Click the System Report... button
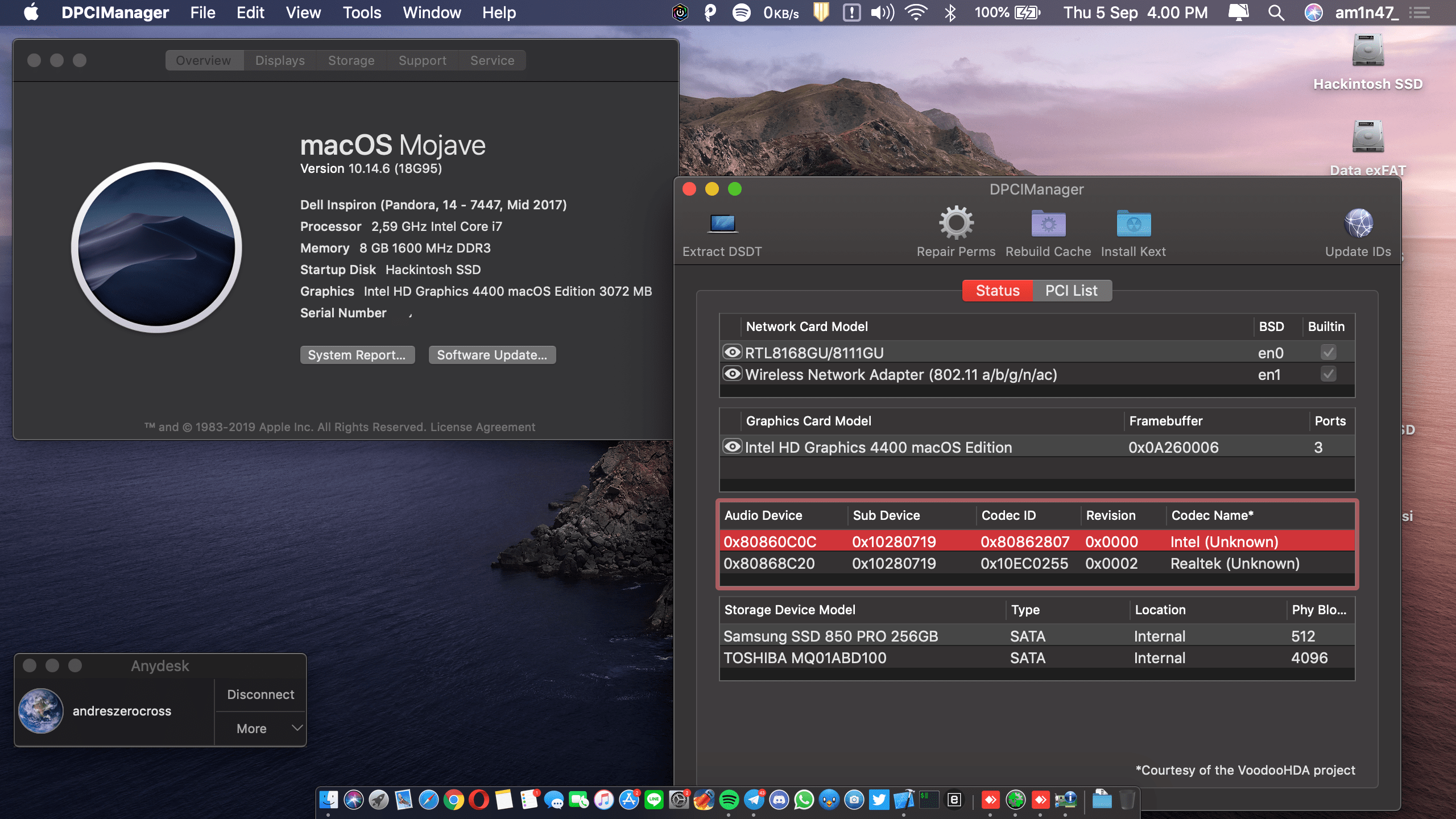The image size is (1456, 819). 357,355
